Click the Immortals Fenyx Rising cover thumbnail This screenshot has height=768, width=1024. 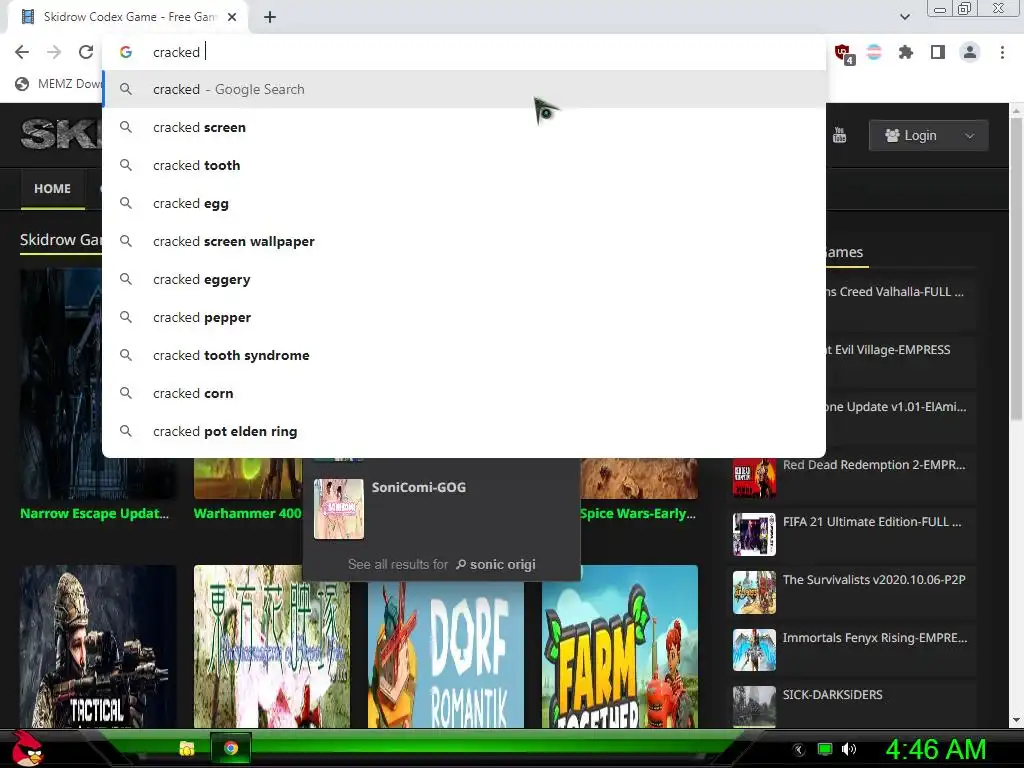pyautogui.click(x=754, y=650)
